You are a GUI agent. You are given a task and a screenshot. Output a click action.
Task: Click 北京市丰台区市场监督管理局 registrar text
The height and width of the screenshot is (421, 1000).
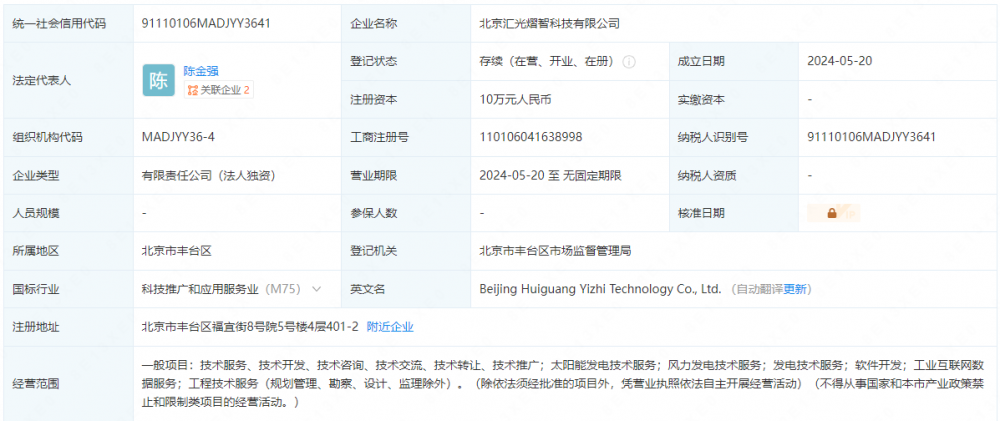point(555,251)
